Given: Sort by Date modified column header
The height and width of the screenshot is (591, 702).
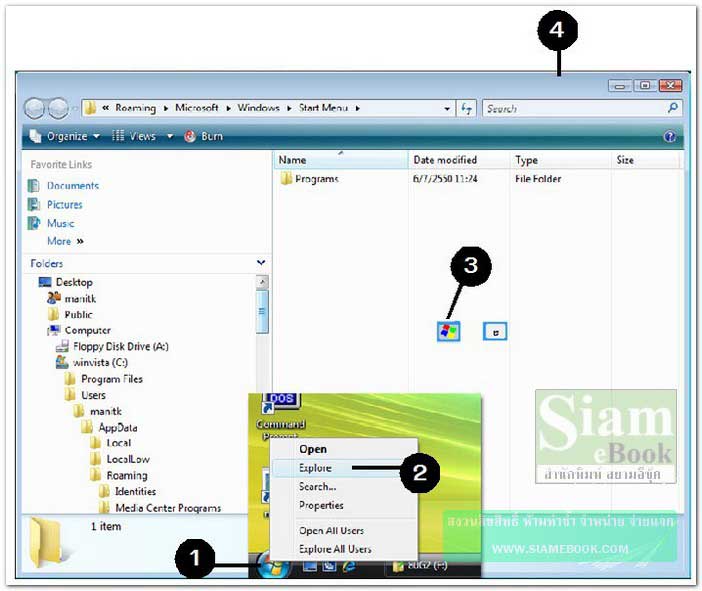Looking at the screenshot, I should 459,160.
